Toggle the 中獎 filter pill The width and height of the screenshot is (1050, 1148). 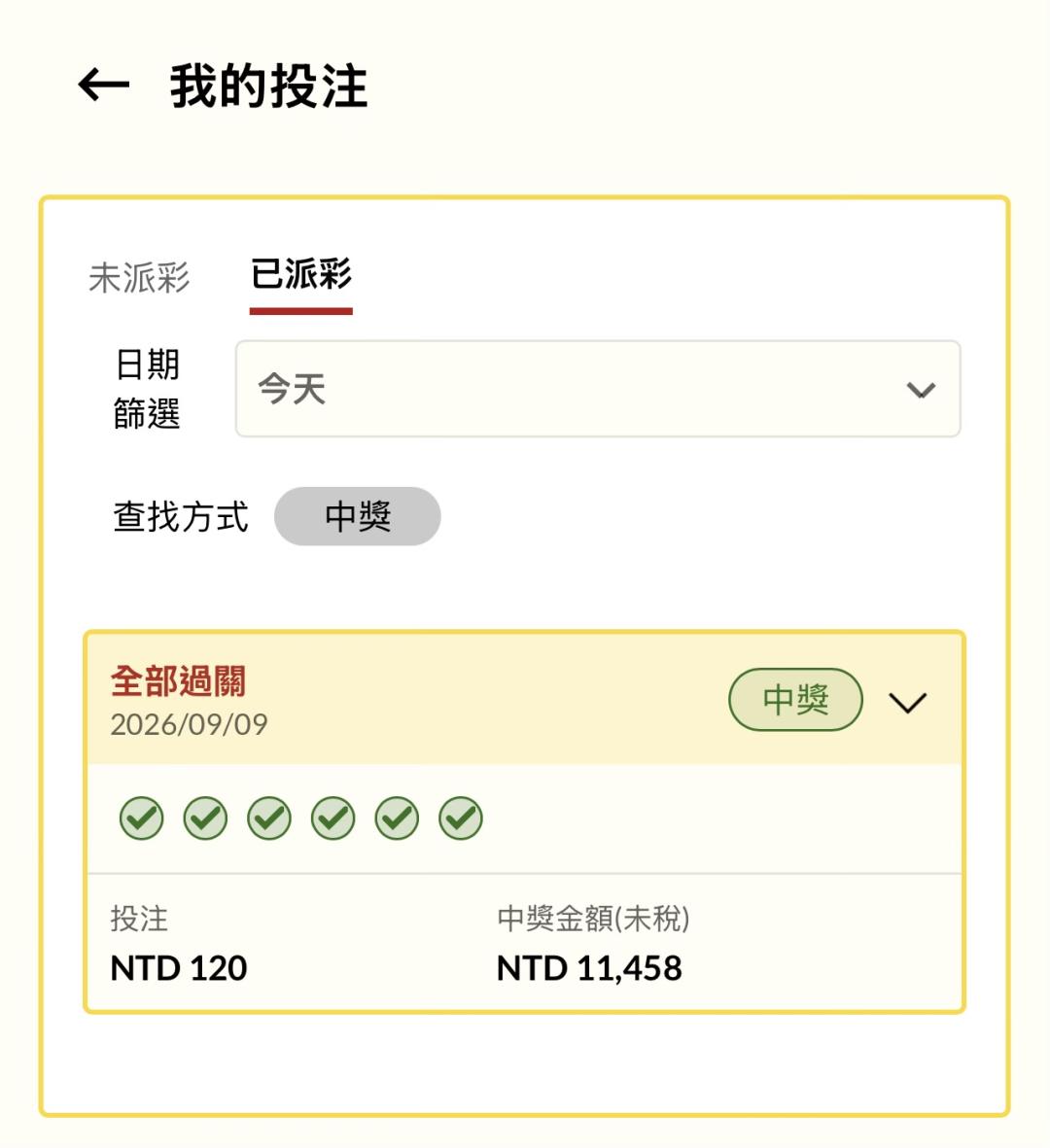pos(358,516)
